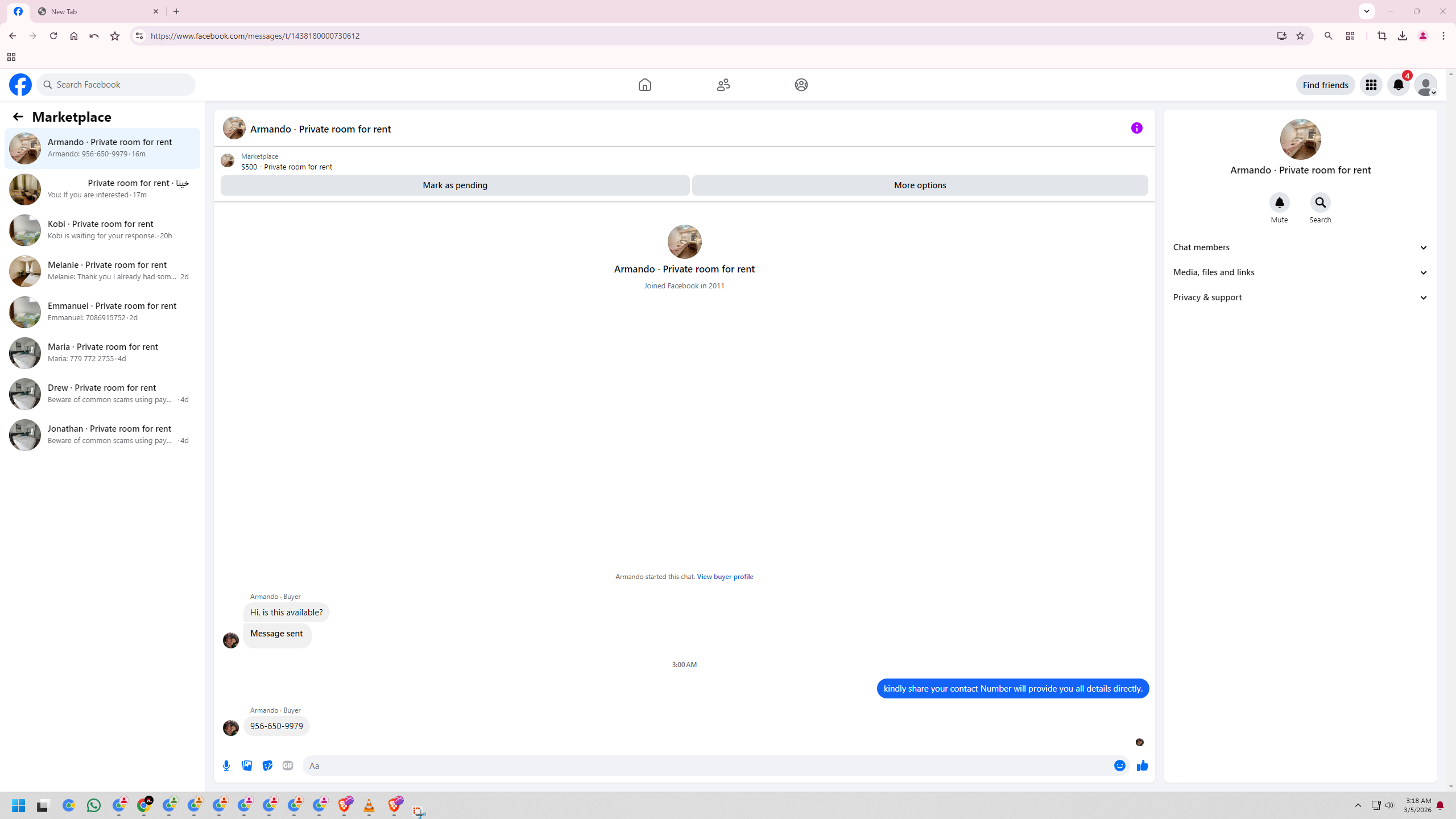Viewport: 1456px width, 819px height.
Task: Expand Media, files and links section
Action: (x=1300, y=272)
